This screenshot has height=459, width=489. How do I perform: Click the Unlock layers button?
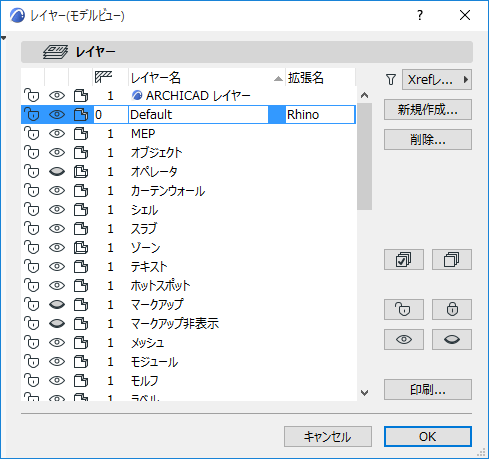[x=404, y=309]
